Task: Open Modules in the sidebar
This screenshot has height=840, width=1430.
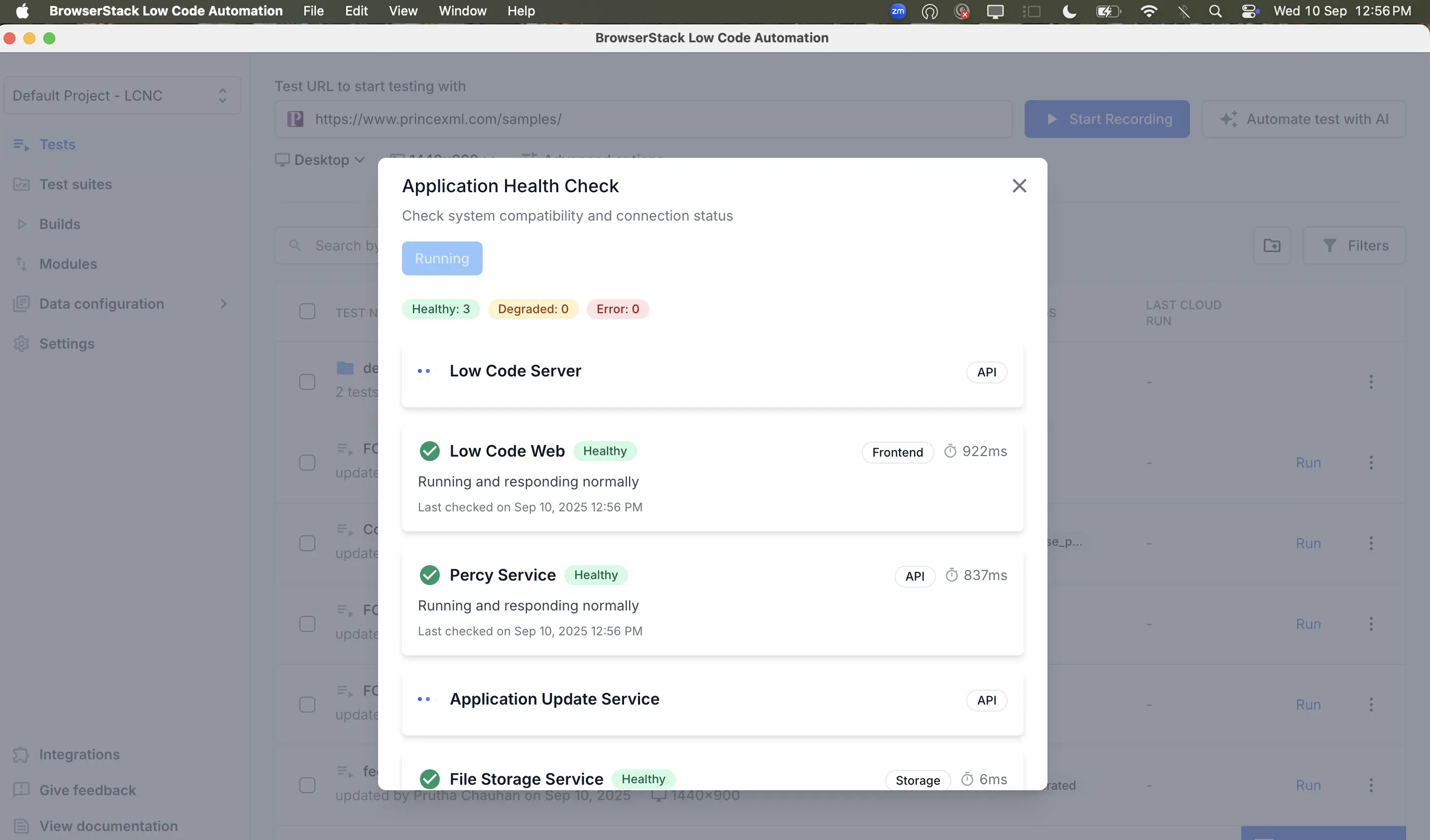Action: tap(68, 264)
